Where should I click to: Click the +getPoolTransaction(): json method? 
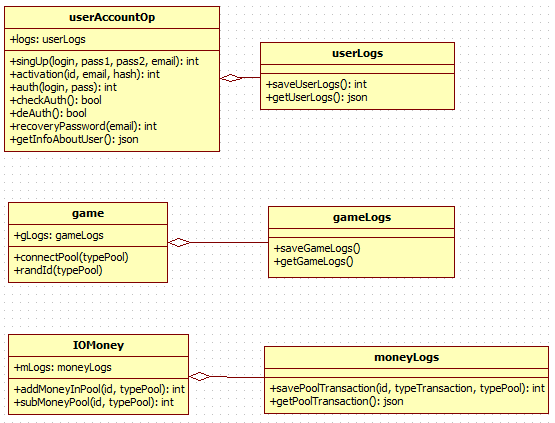(337, 401)
